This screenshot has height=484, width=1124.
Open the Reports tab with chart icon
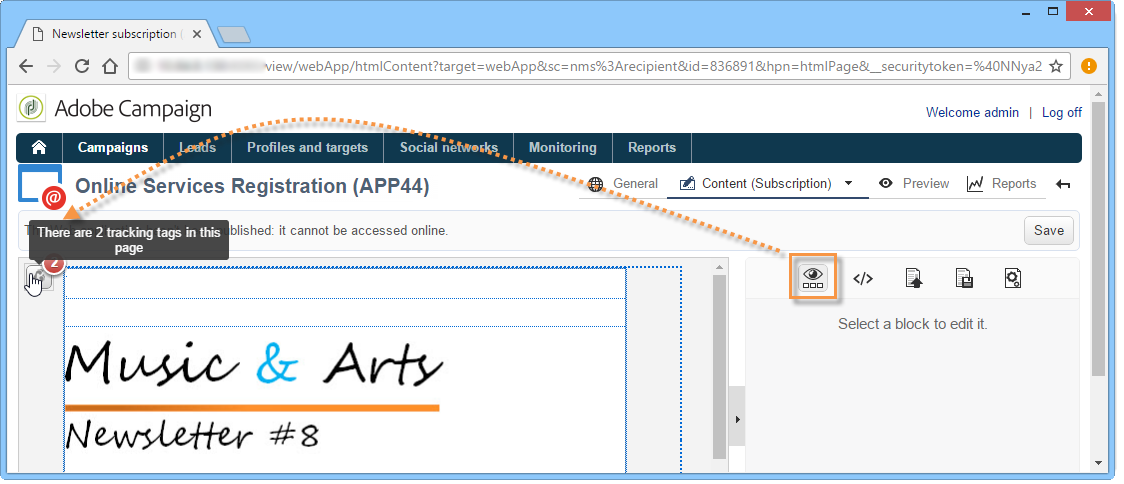(1001, 184)
